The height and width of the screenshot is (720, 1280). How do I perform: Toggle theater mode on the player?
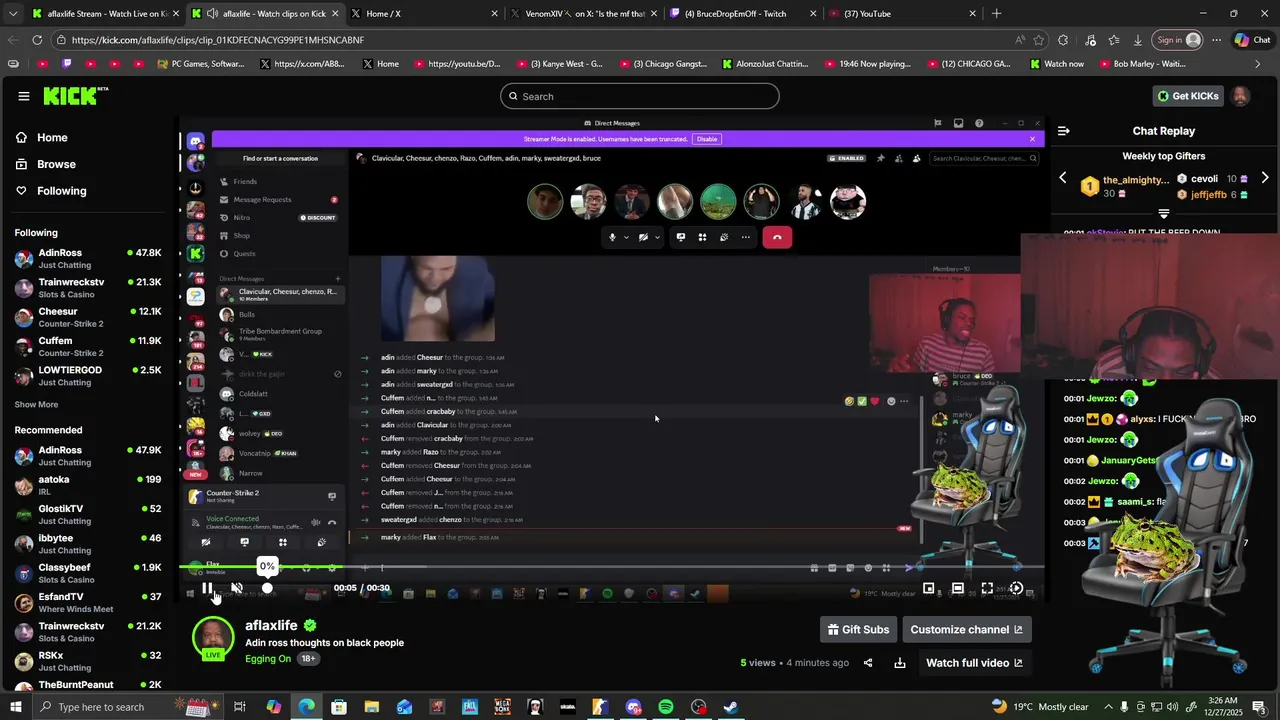958,588
